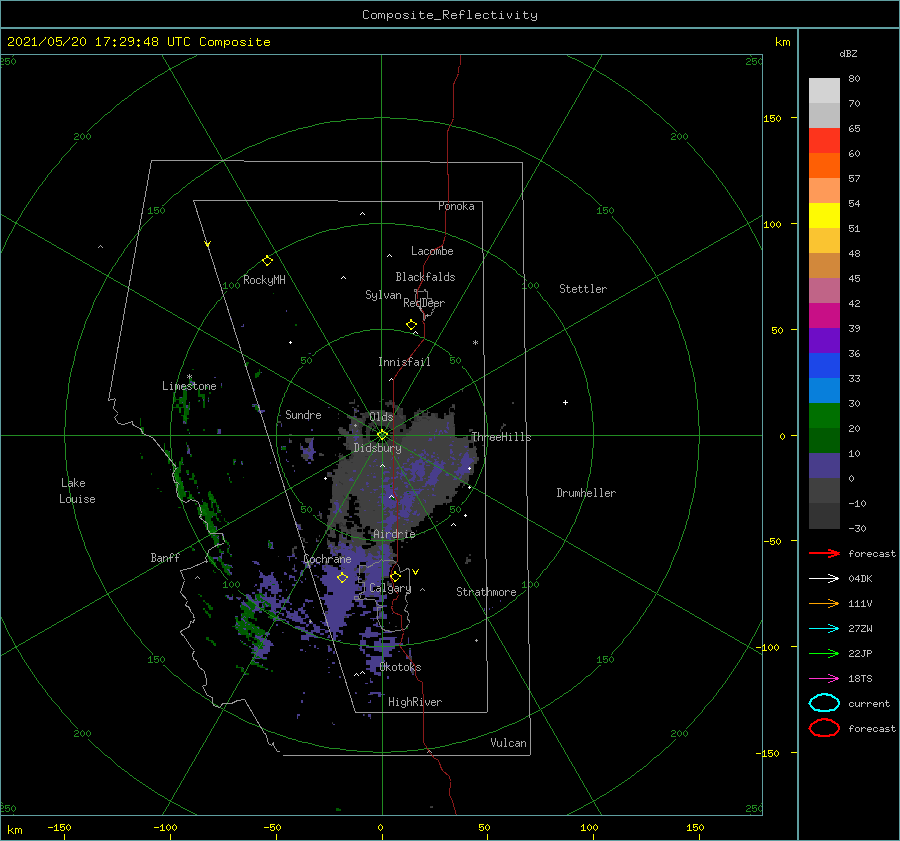Pick the green 22JP arrow legend icon

824,653
